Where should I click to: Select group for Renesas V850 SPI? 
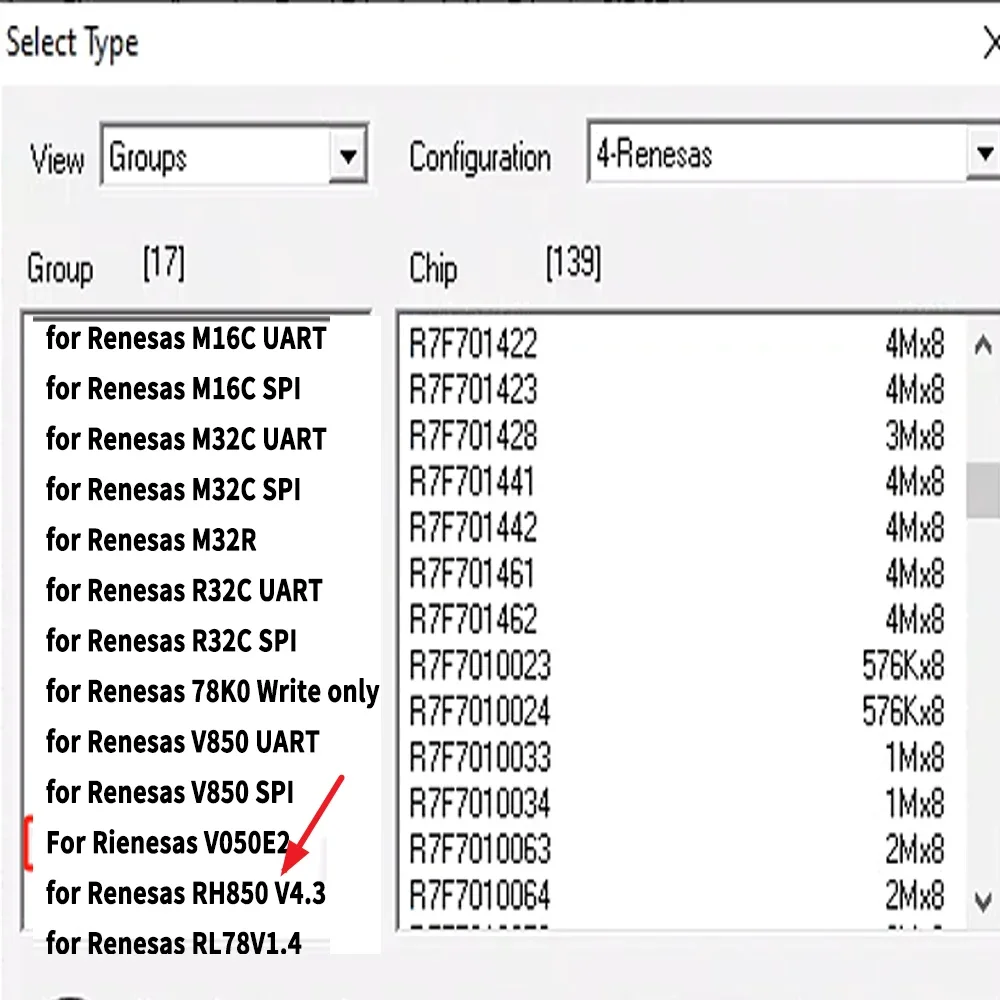click(x=170, y=791)
